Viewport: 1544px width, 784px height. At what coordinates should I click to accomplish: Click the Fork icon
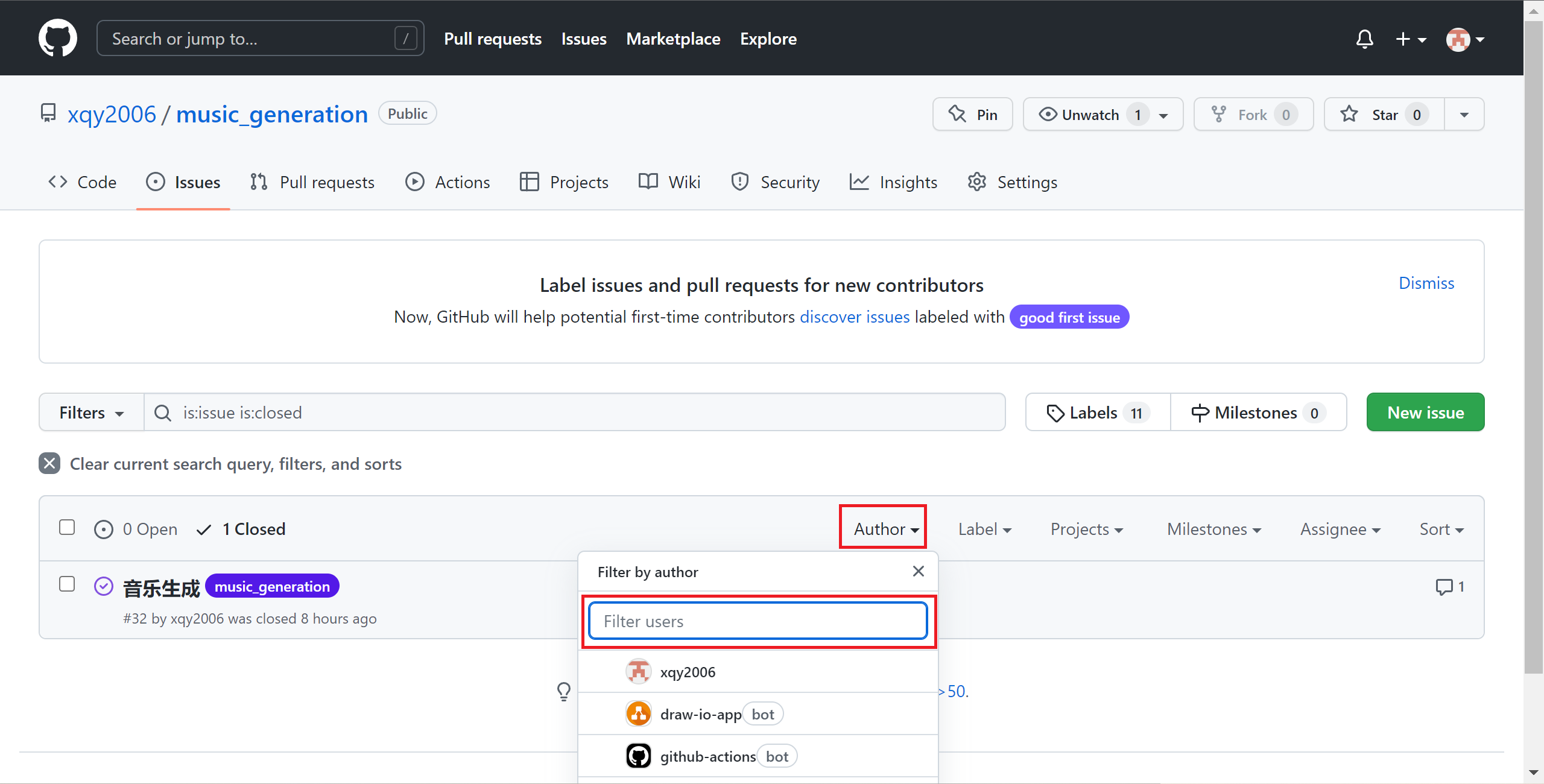click(x=1219, y=114)
